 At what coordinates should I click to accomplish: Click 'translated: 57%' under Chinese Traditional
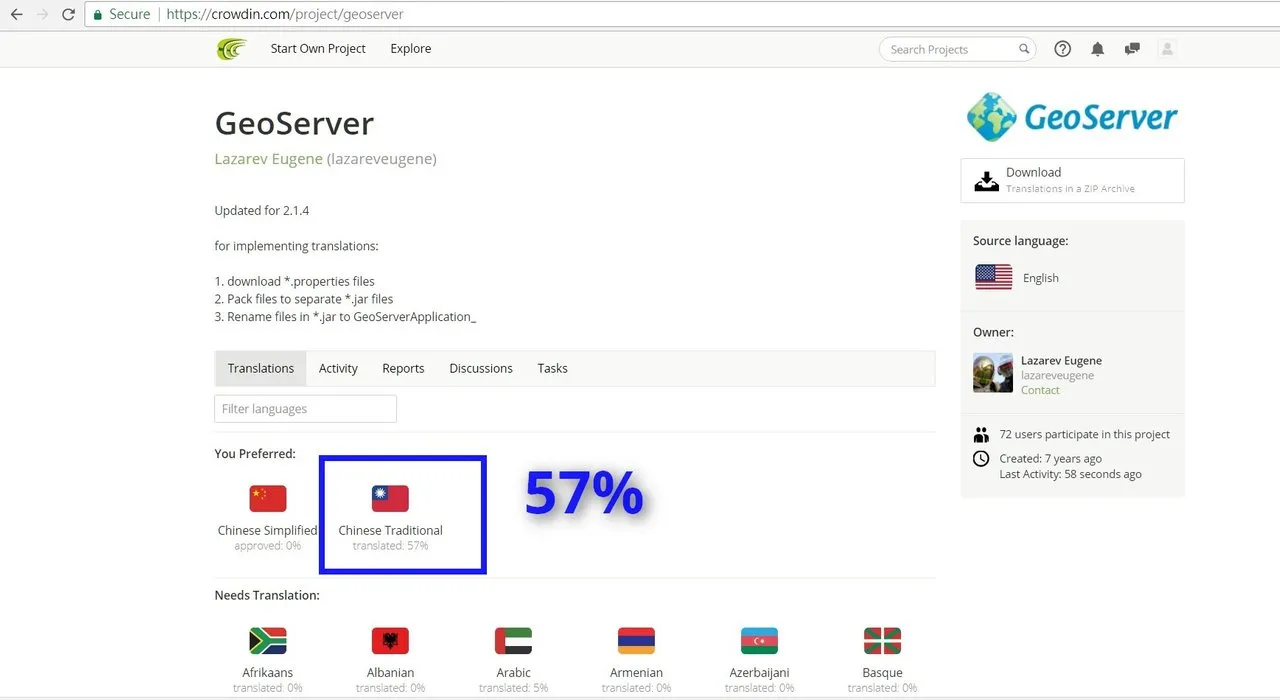[390, 546]
